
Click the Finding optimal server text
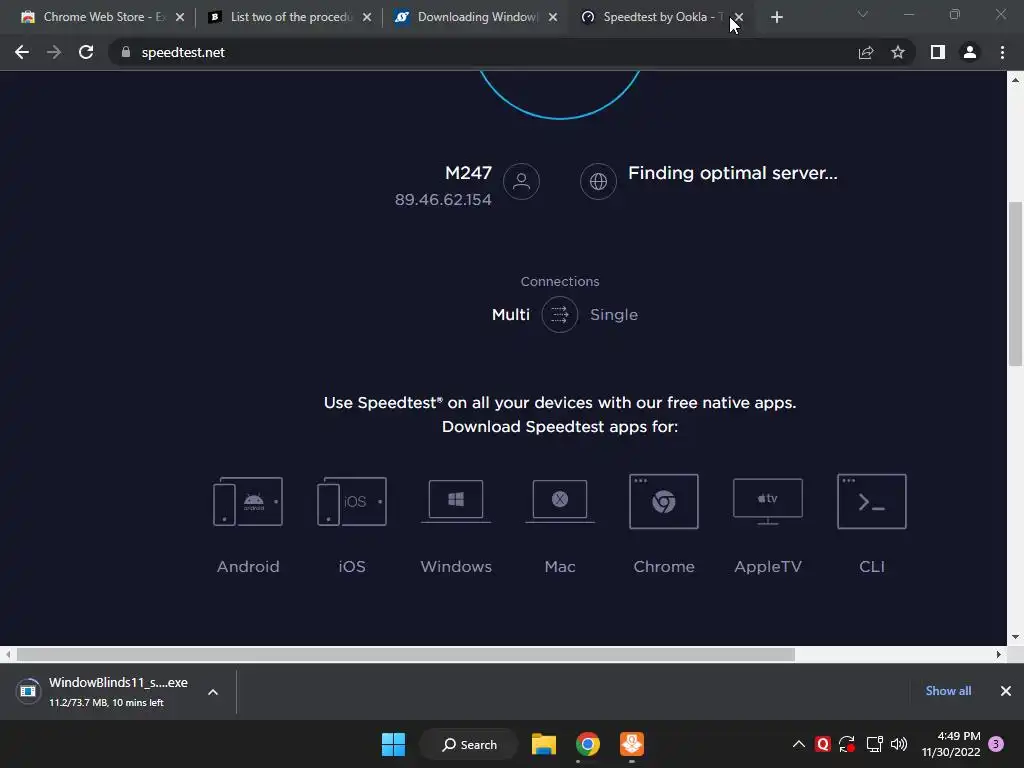pos(733,173)
